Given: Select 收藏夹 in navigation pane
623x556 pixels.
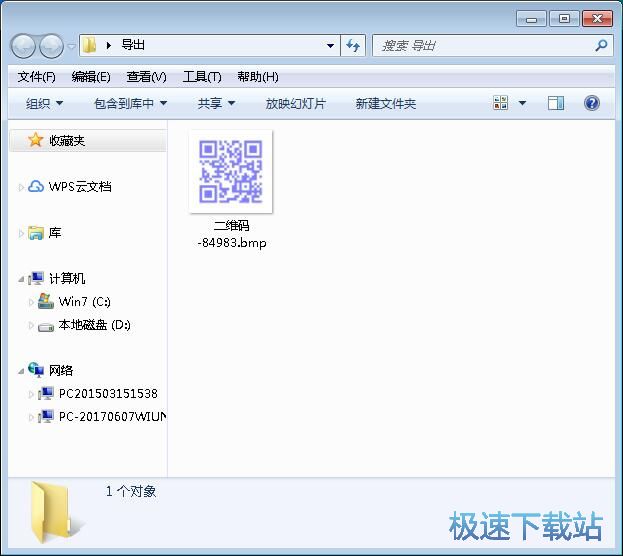Looking at the screenshot, I should tap(67, 140).
